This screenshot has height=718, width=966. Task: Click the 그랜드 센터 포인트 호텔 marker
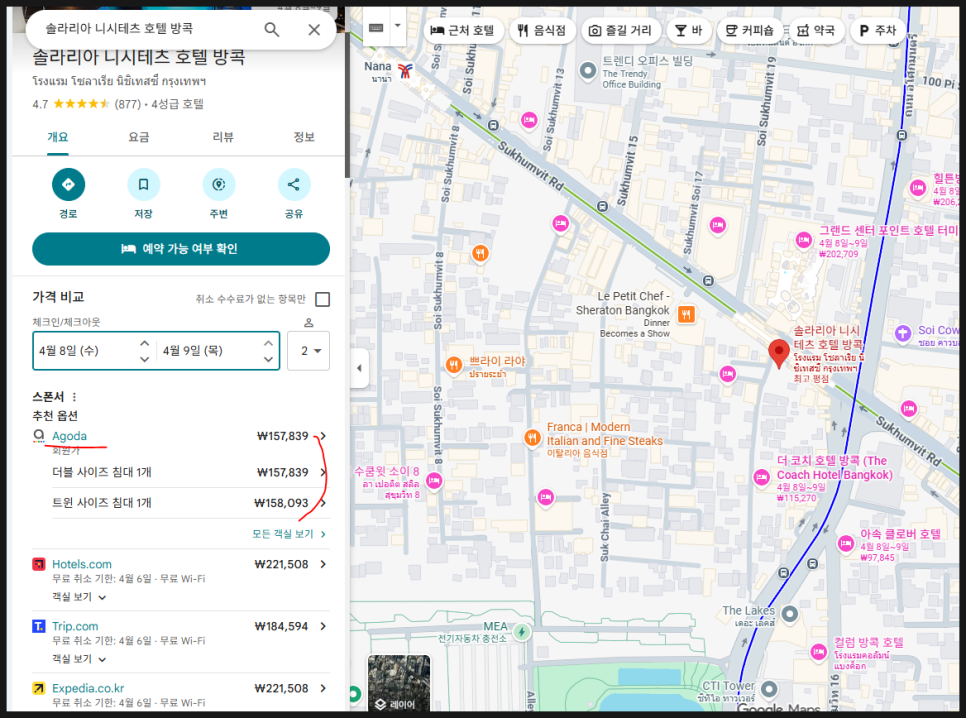(x=803, y=240)
